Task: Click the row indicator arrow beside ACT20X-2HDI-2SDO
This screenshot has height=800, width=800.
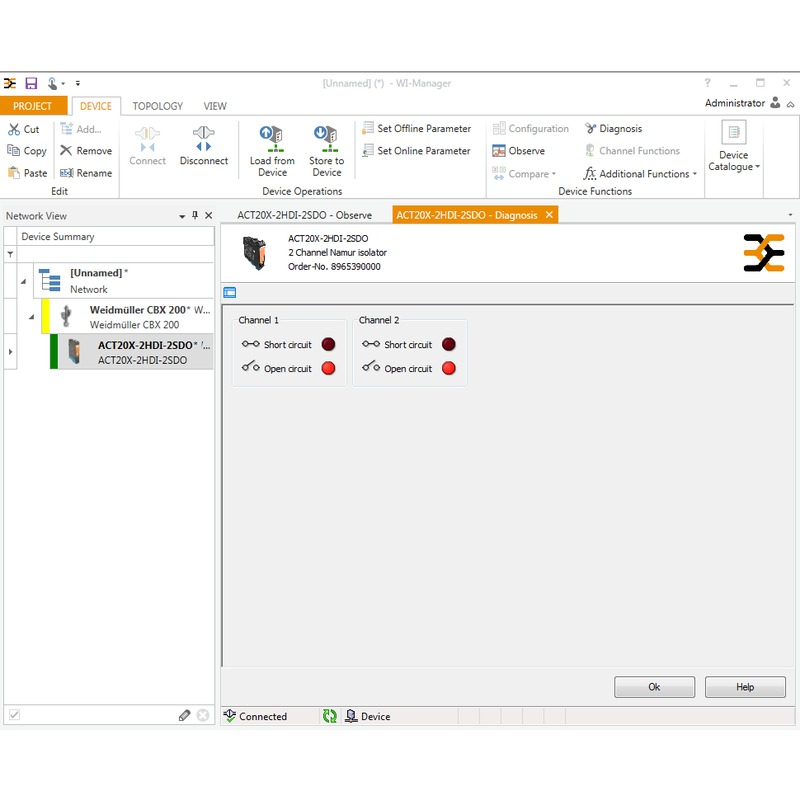Action: (x=10, y=352)
